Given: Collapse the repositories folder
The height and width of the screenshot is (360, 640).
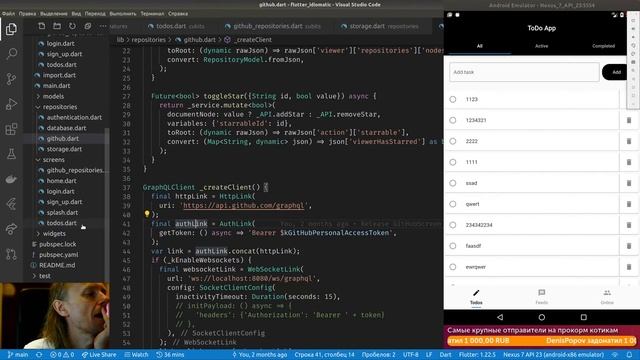Looking at the screenshot, I should tap(60, 107).
